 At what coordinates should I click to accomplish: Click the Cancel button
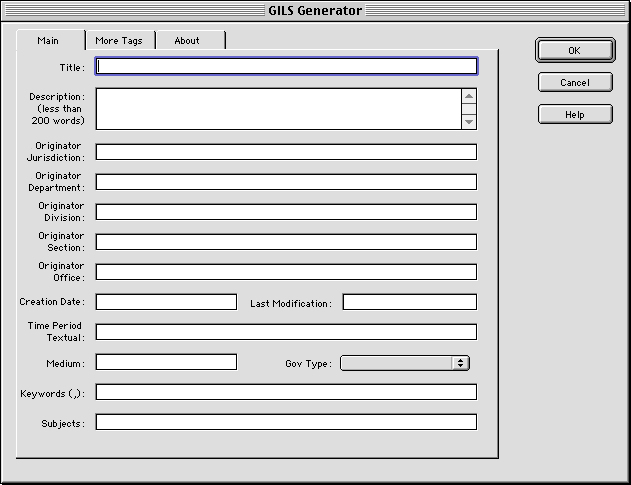(574, 83)
